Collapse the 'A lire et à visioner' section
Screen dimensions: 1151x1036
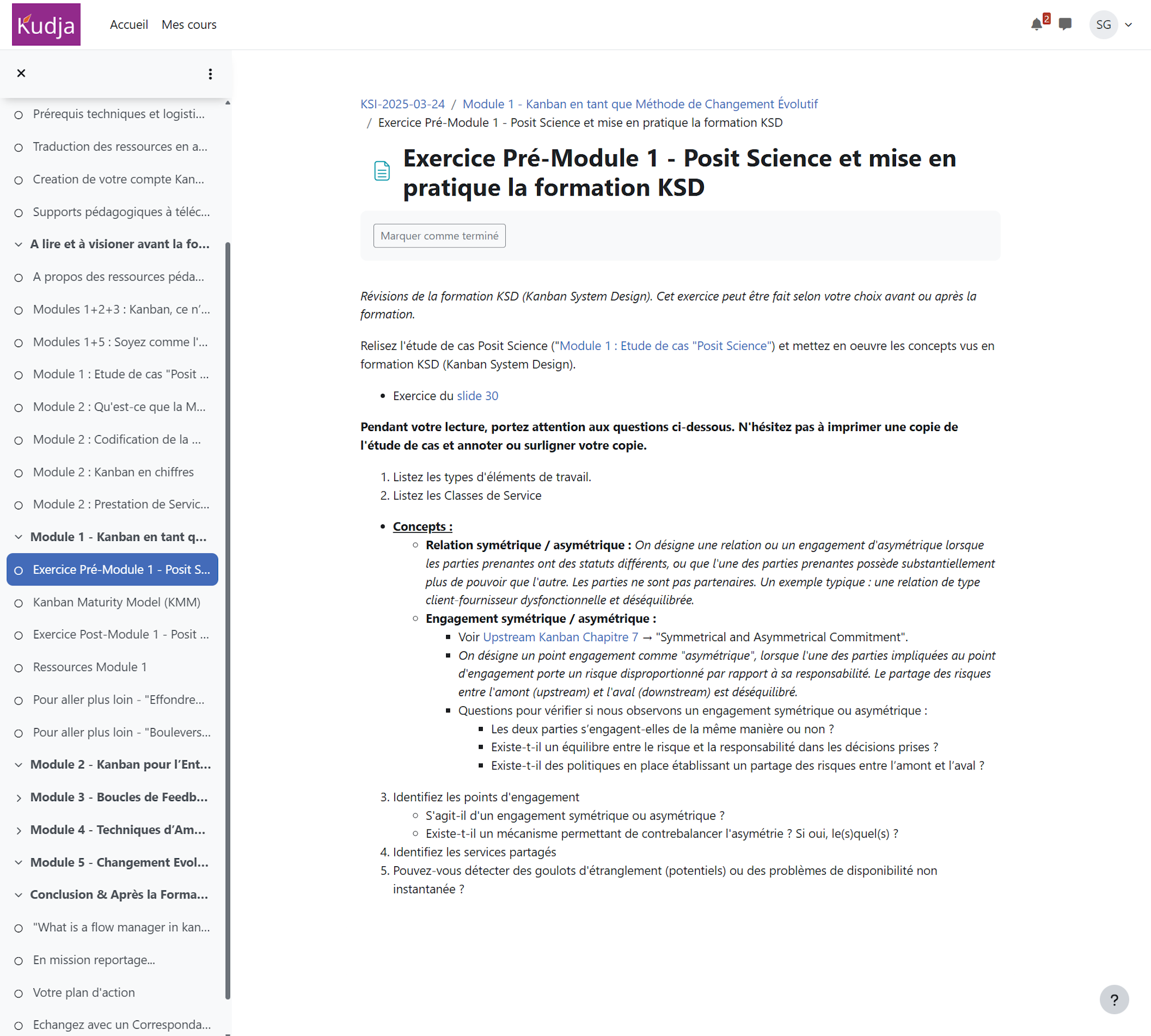pyautogui.click(x=18, y=245)
